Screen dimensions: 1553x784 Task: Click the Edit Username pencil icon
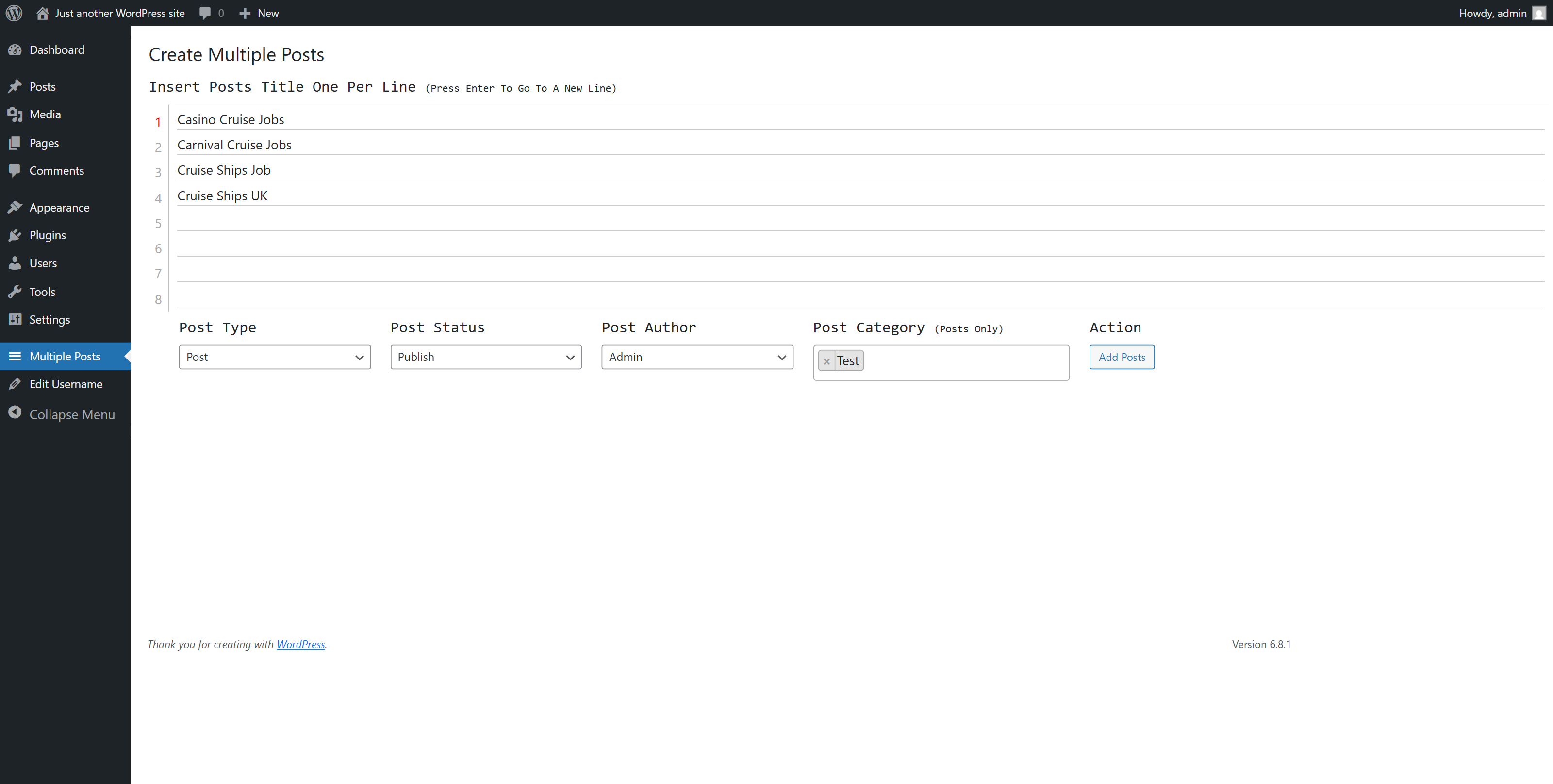[15, 384]
